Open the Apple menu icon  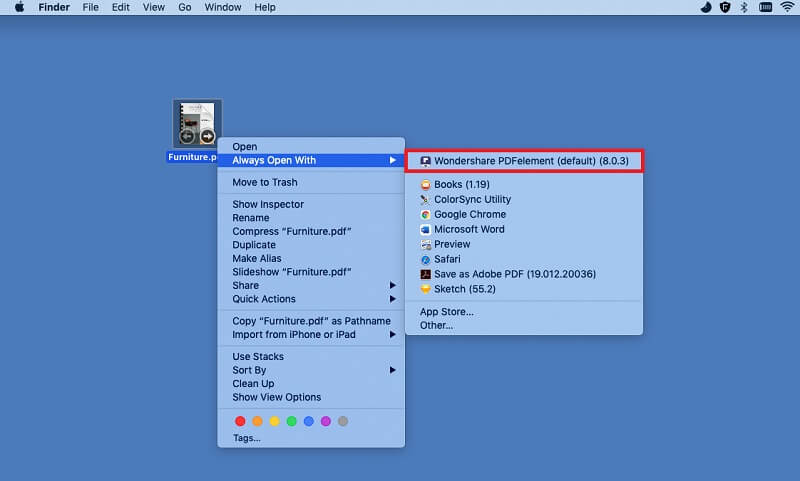[x=19, y=7]
